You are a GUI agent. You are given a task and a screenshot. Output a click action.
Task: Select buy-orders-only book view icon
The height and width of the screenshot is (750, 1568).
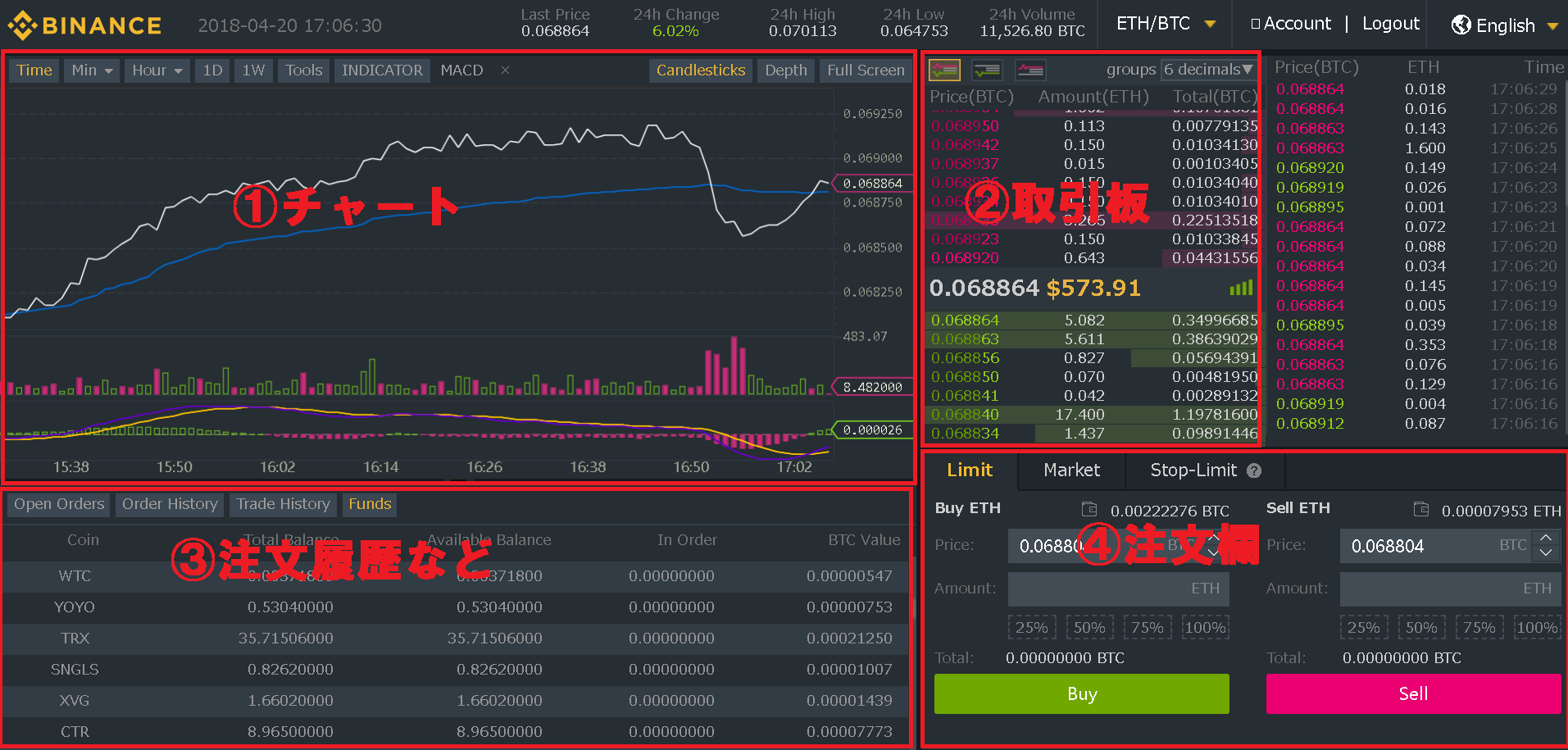click(987, 70)
